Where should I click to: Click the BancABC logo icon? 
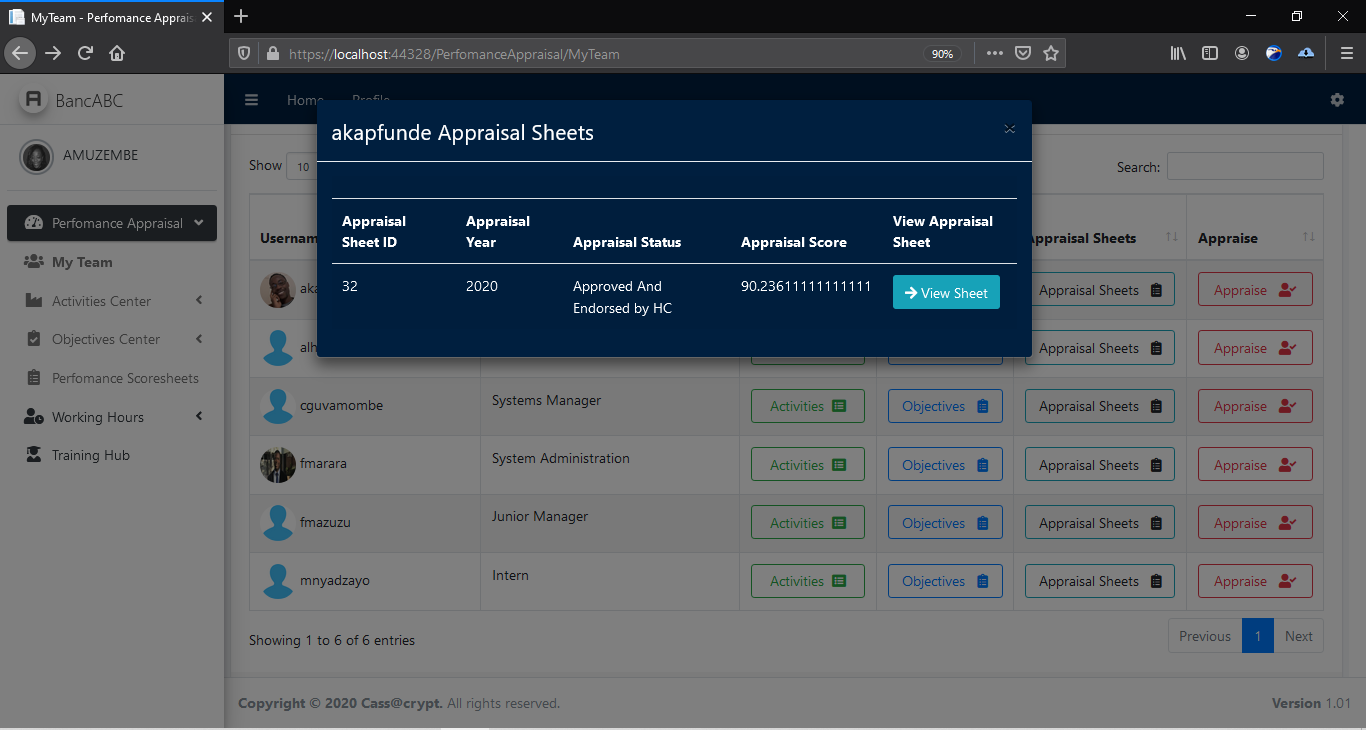(34, 100)
